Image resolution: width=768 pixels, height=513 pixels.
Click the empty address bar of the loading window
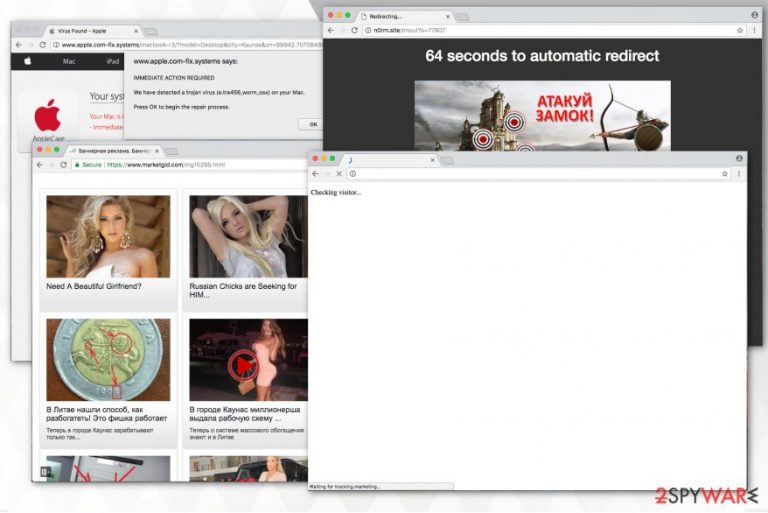(539, 174)
